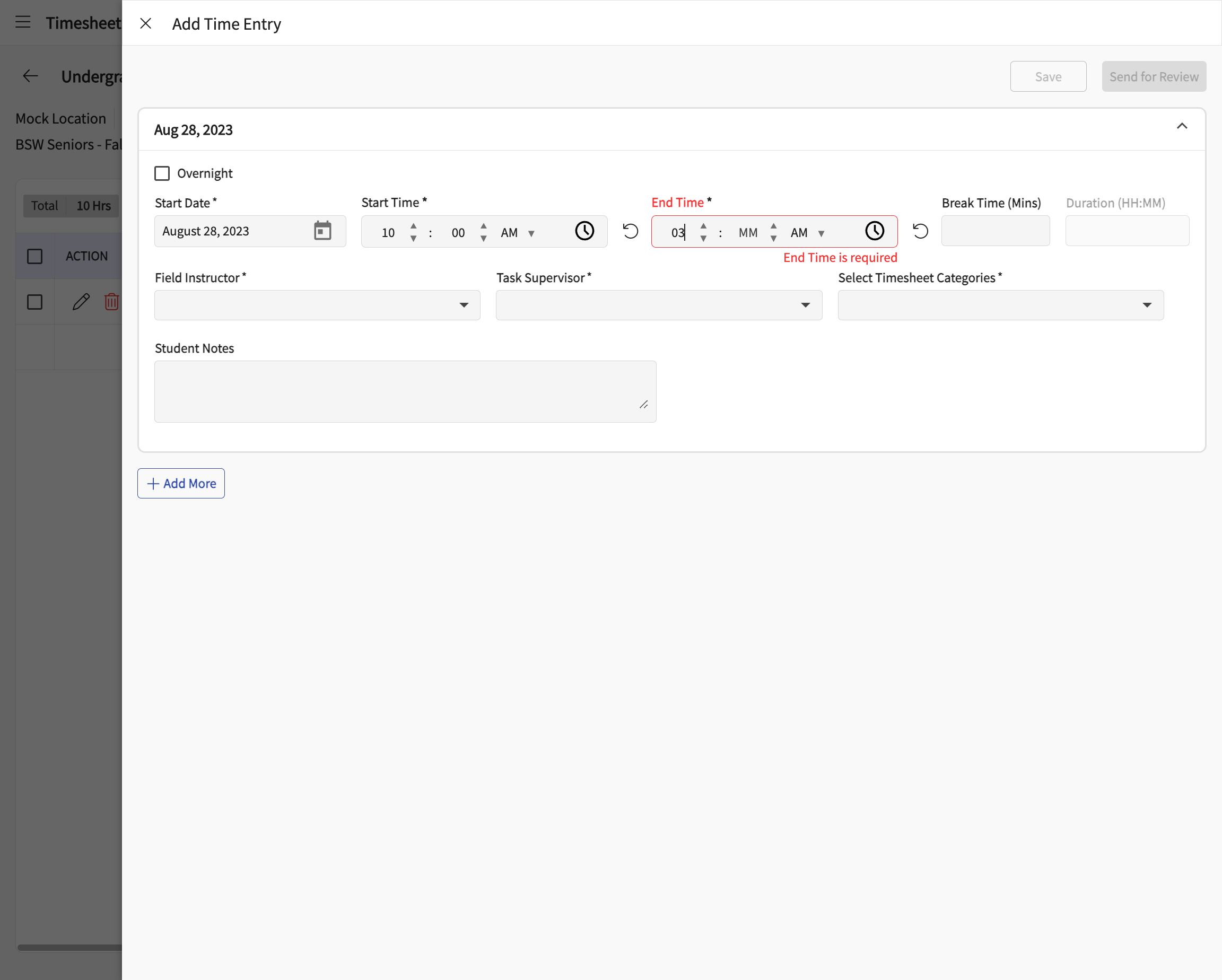This screenshot has width=1222, height=980.
Task: Click the horizontal scrollbar in the background table
Action: coord(69,947)
